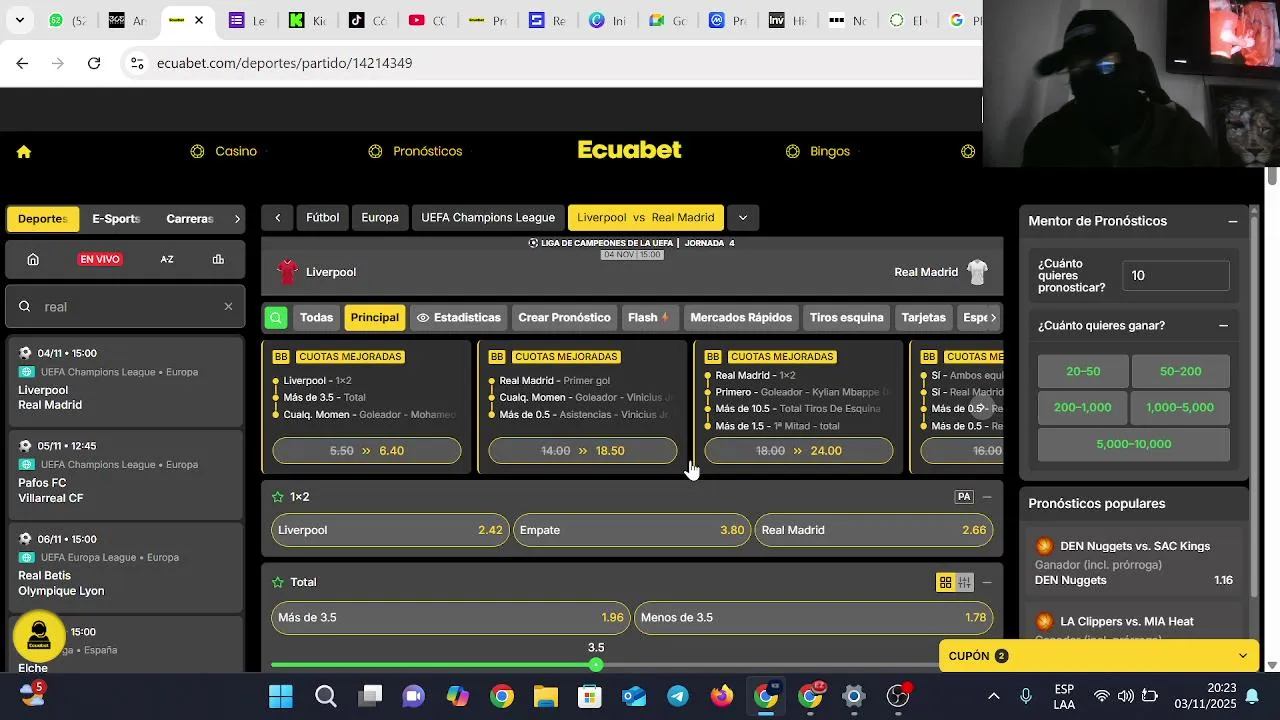Collapse the 1×2 market
The height and width of the screenshot is (720, 1280).
pyautogui.click(x=987, y=497)
